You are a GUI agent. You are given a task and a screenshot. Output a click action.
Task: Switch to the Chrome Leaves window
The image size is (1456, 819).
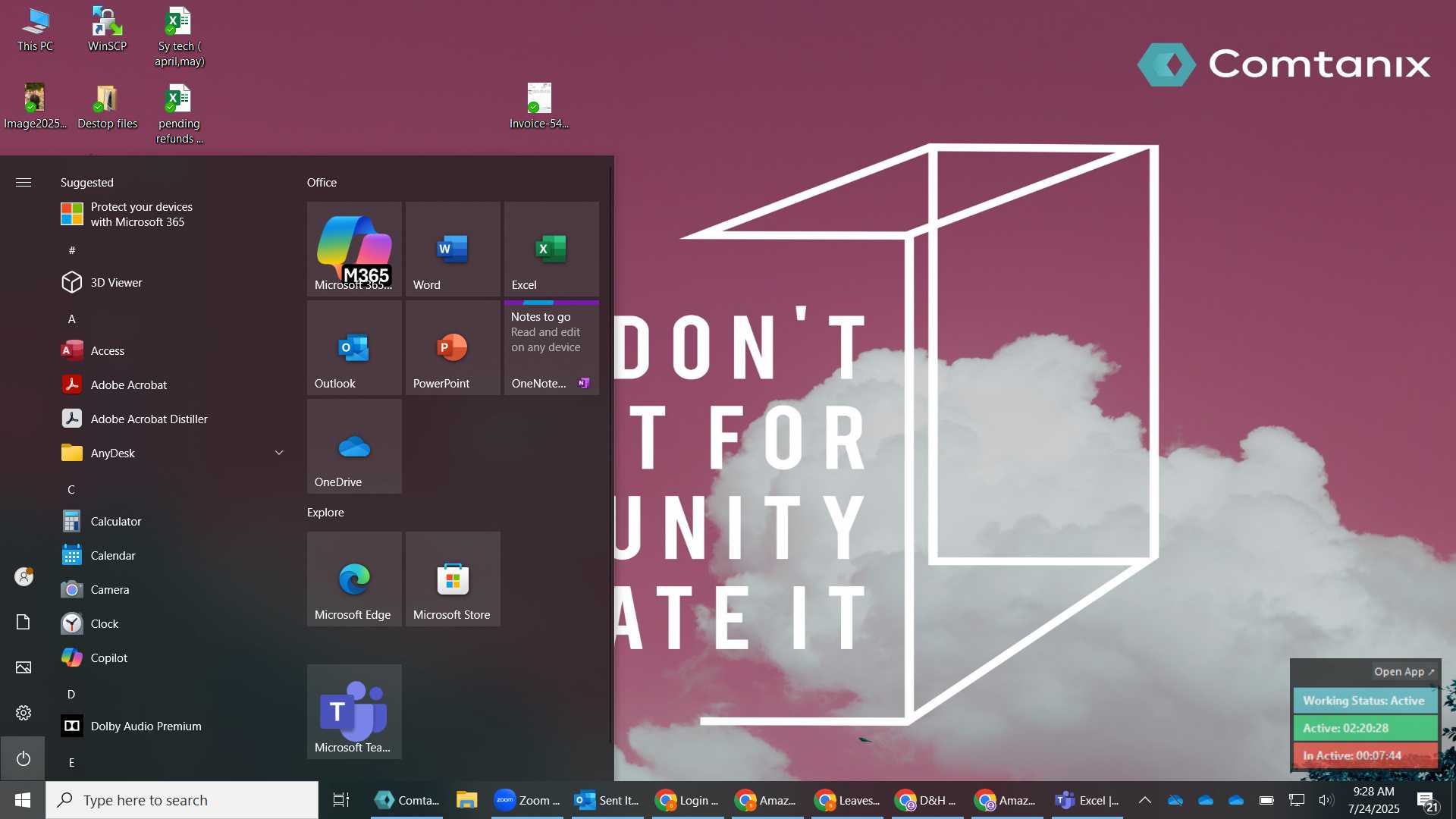tap(847, 800)
